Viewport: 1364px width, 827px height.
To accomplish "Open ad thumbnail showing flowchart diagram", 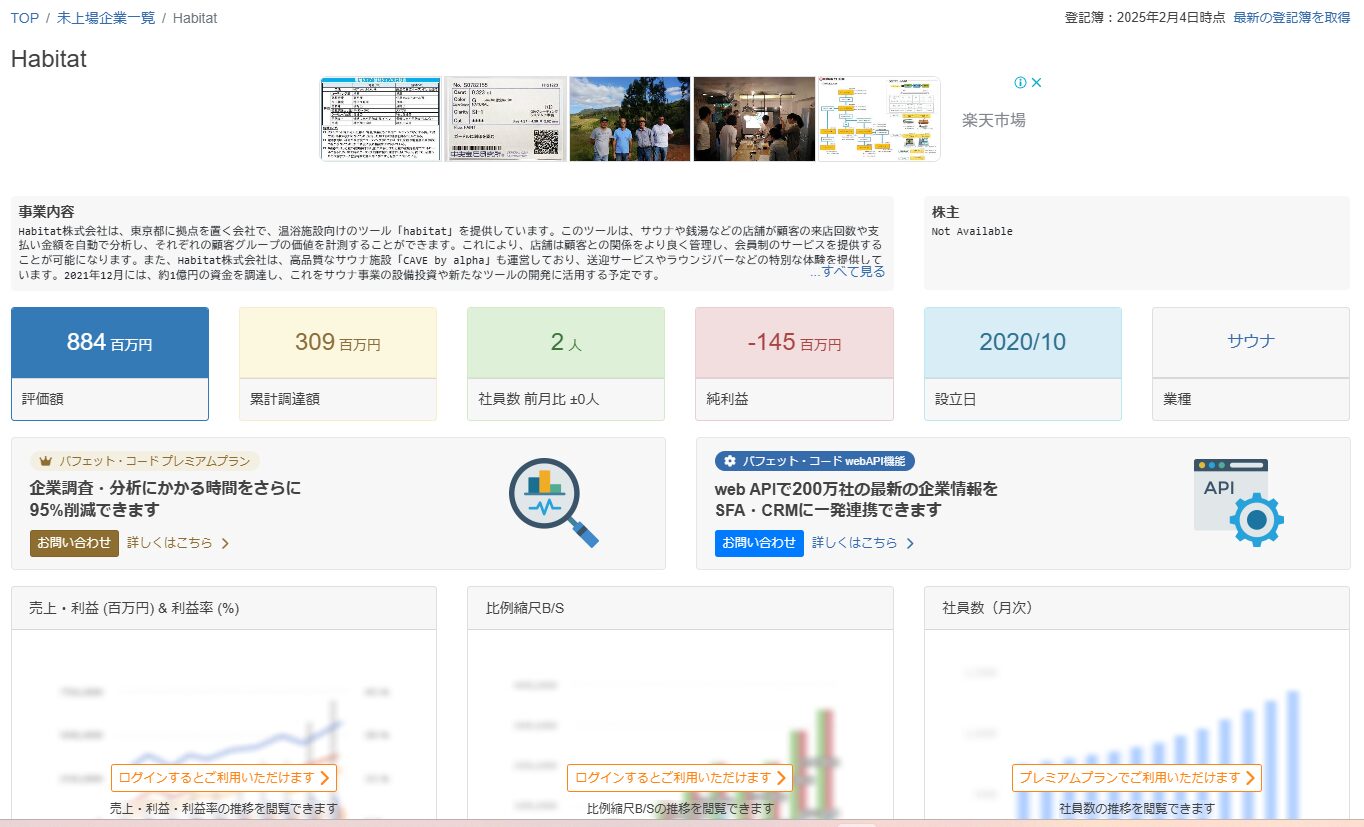I will point(879,119).
